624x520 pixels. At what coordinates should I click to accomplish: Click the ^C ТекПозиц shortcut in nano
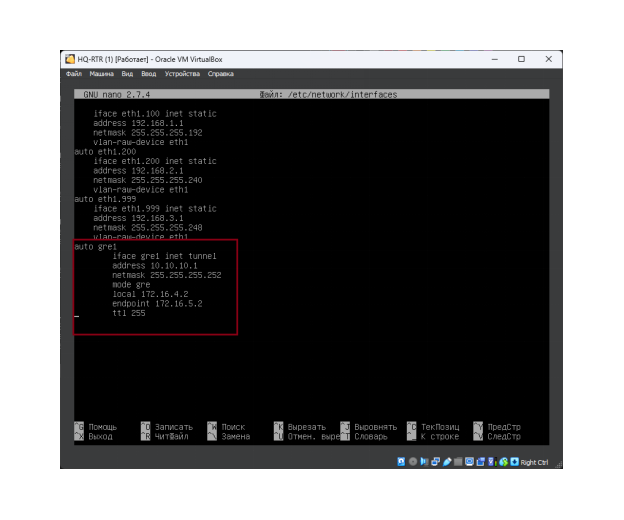pyautogui.click(x=433, y=427)
